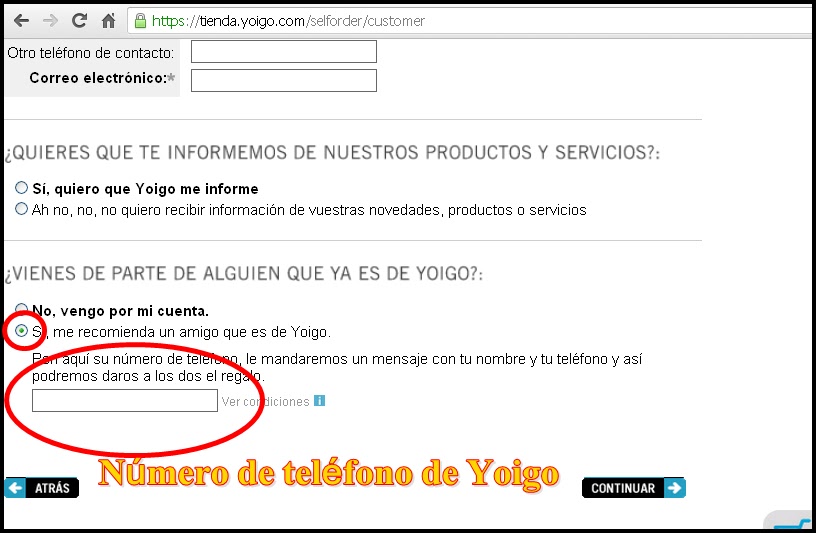Screen dimensions: 816x533
Task: Click the browser forward arrow
Action: pos(50,21)
